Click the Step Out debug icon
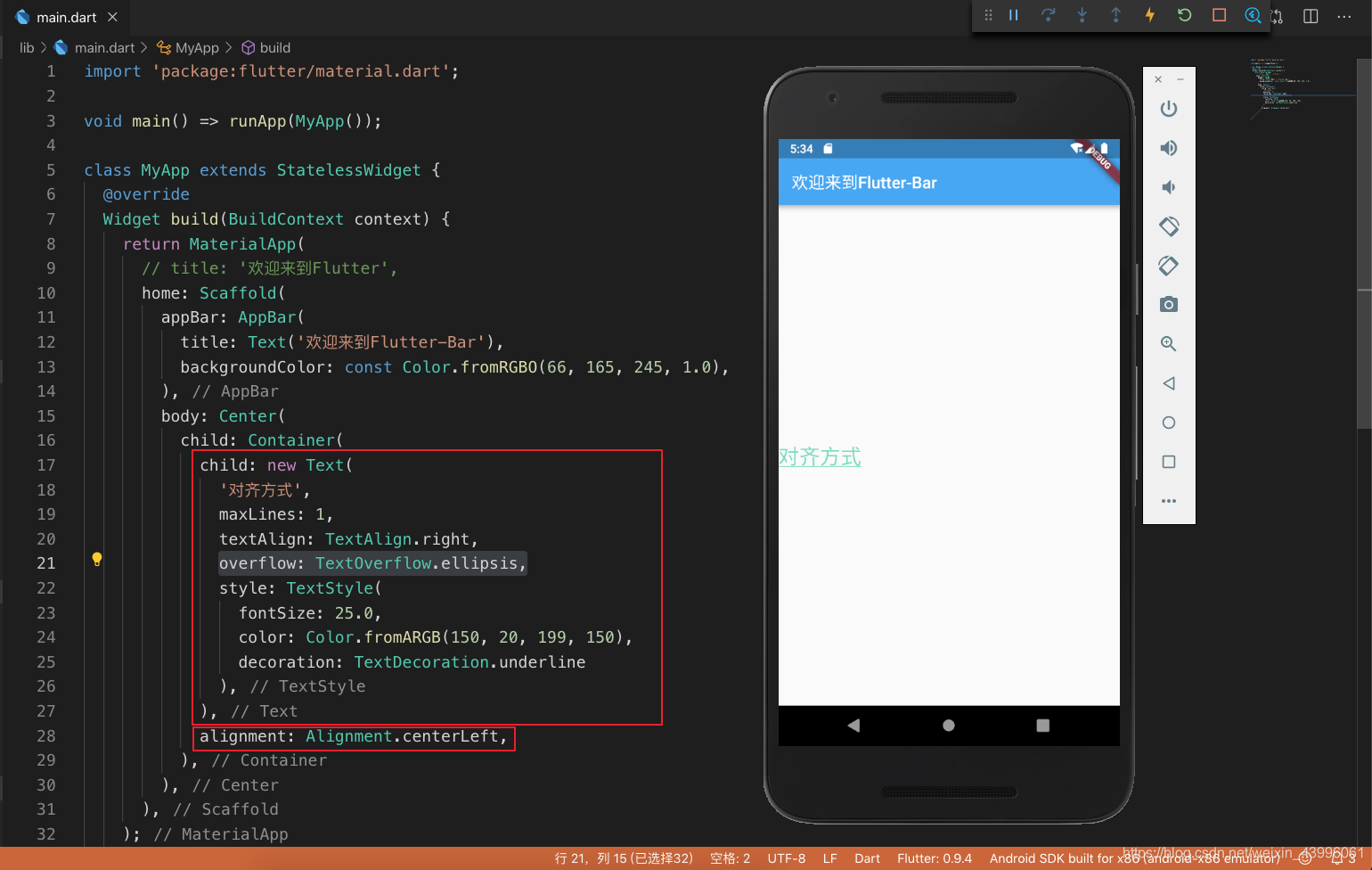The image size is (1372, 870). (x=1115, y=15)
